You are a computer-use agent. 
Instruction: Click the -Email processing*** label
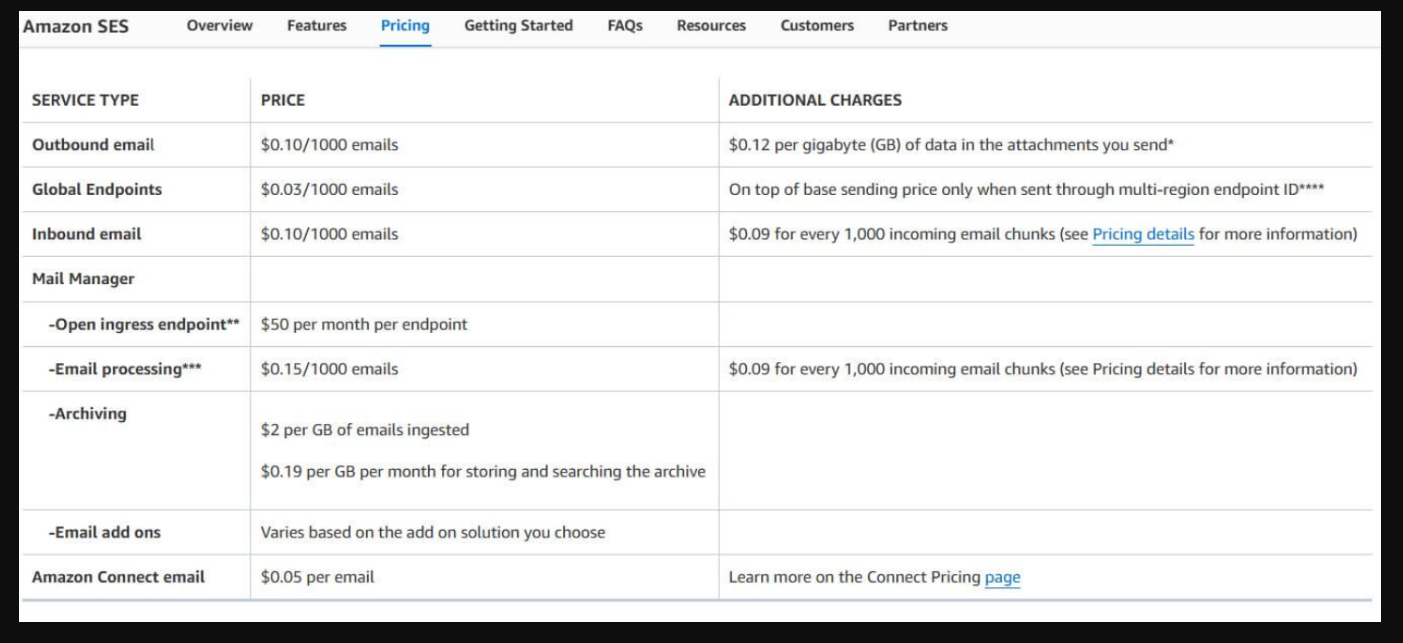[x=125, y=369]
